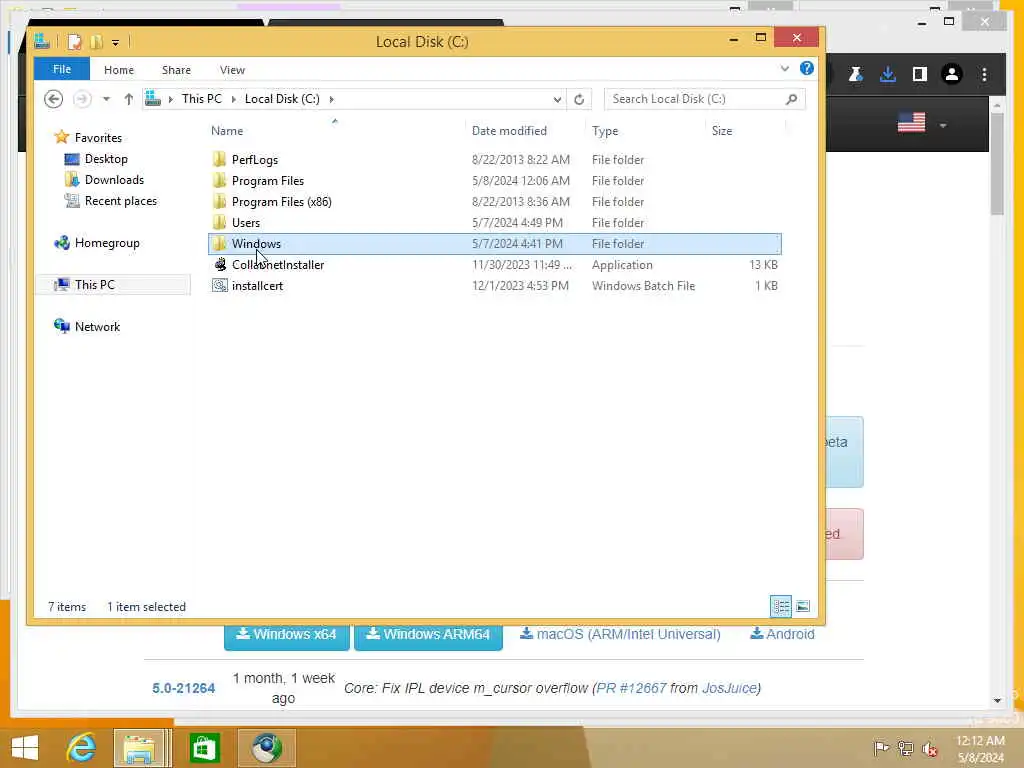Toggle the browser's side panel icon
This screenshot has height=768, width=1024.
click(920, 74)
